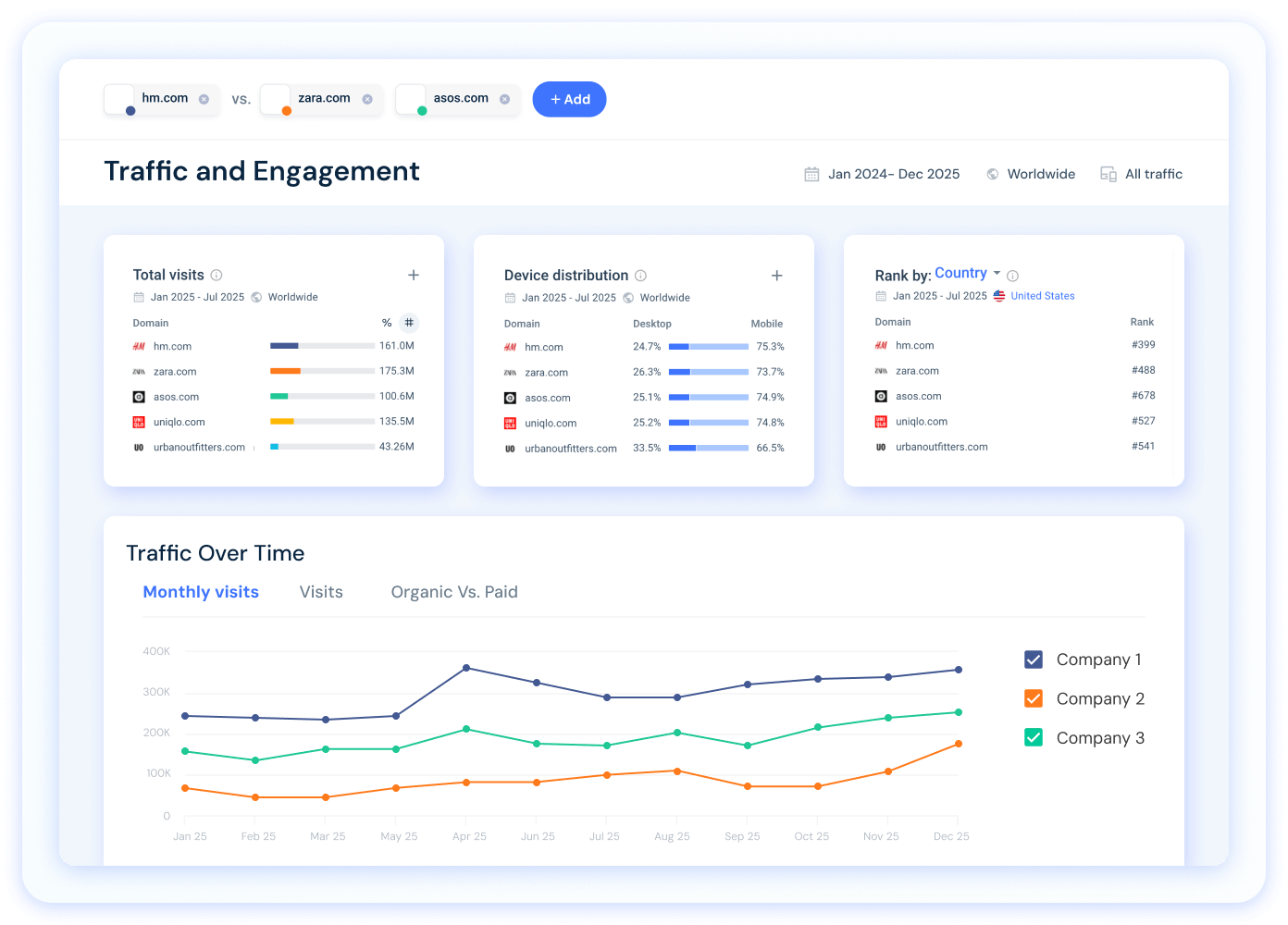This screenshot has width=1288, height=925.
Task: Click the All traffic filter icon
Action: [1108, 173]
